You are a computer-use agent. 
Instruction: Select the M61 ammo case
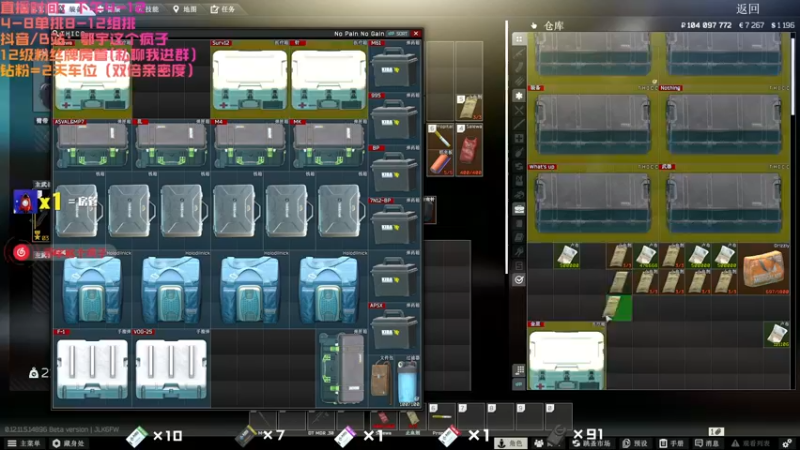[x=394, y=66]
